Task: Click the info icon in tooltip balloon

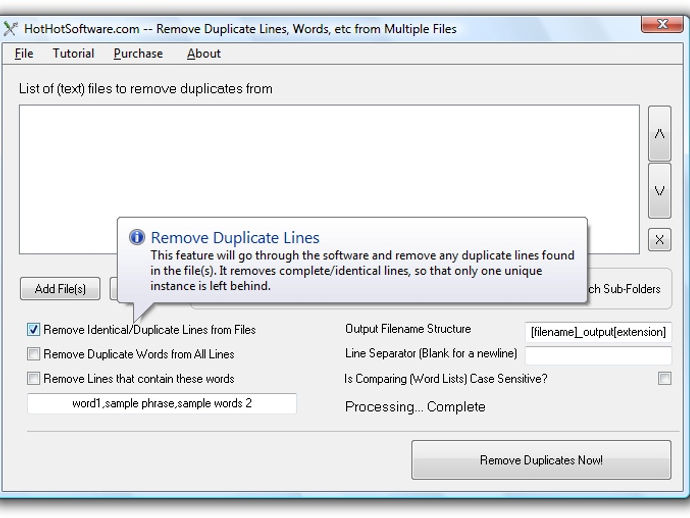Action: [x=137, y=237]
